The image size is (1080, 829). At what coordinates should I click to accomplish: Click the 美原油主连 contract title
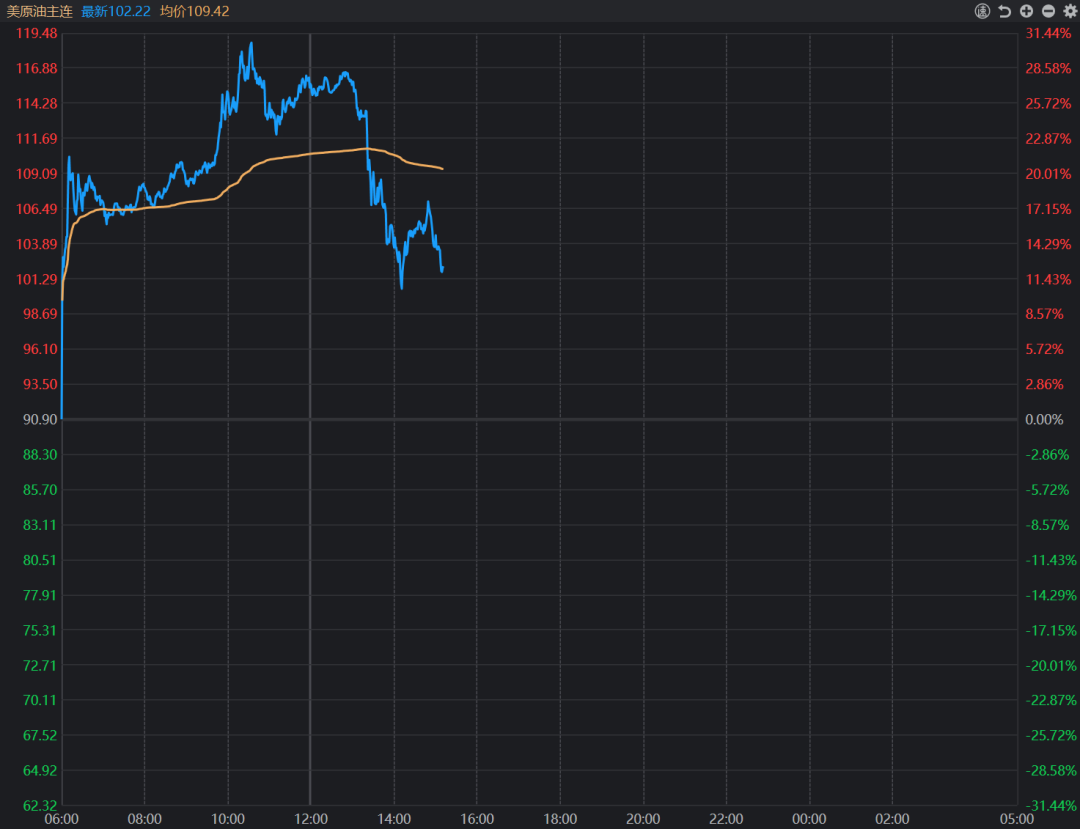pos(39,12)
